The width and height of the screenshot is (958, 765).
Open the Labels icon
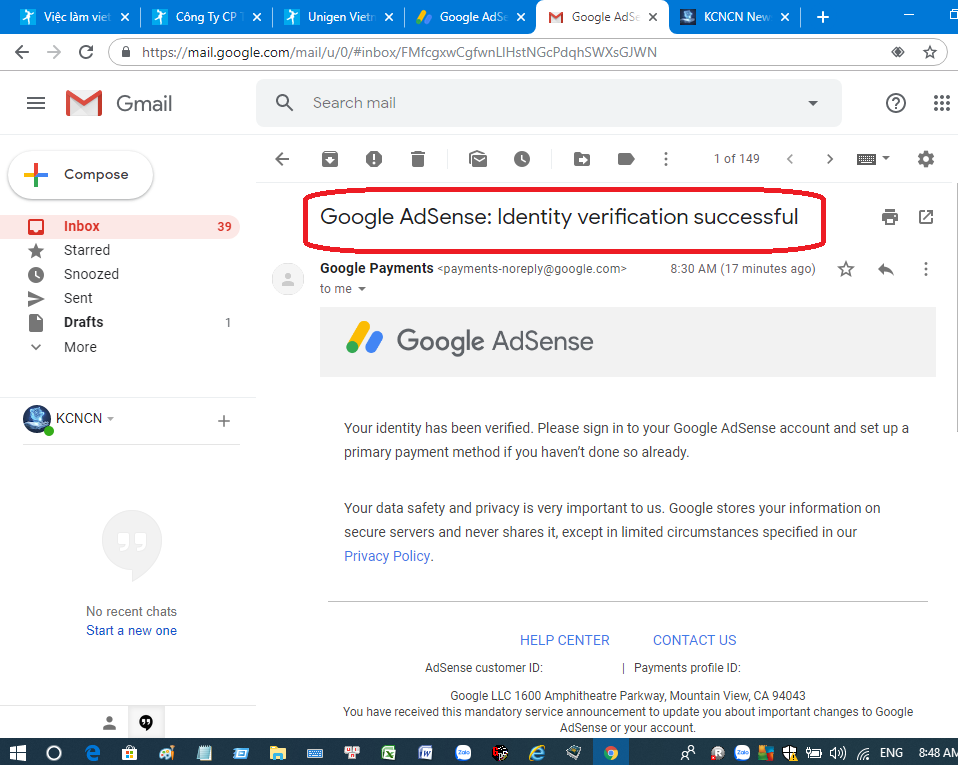(626, 159)
